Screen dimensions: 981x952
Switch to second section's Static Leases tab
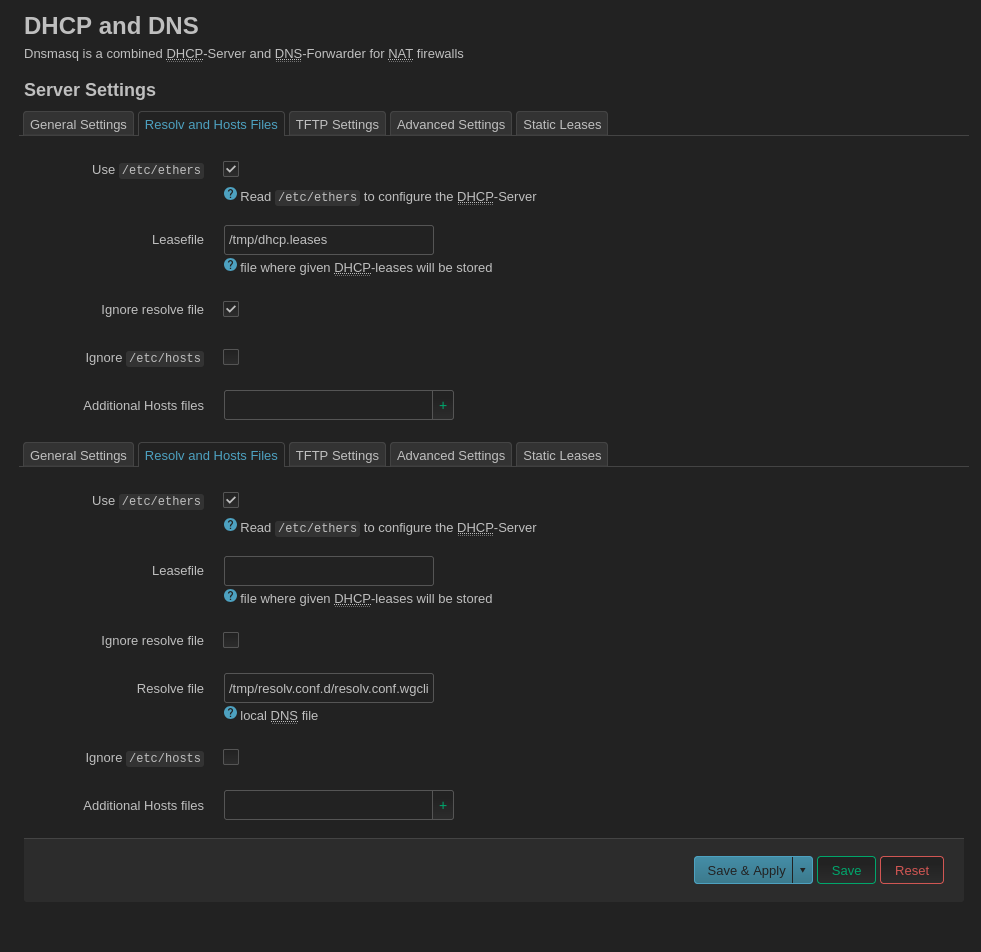click(562, 455)
